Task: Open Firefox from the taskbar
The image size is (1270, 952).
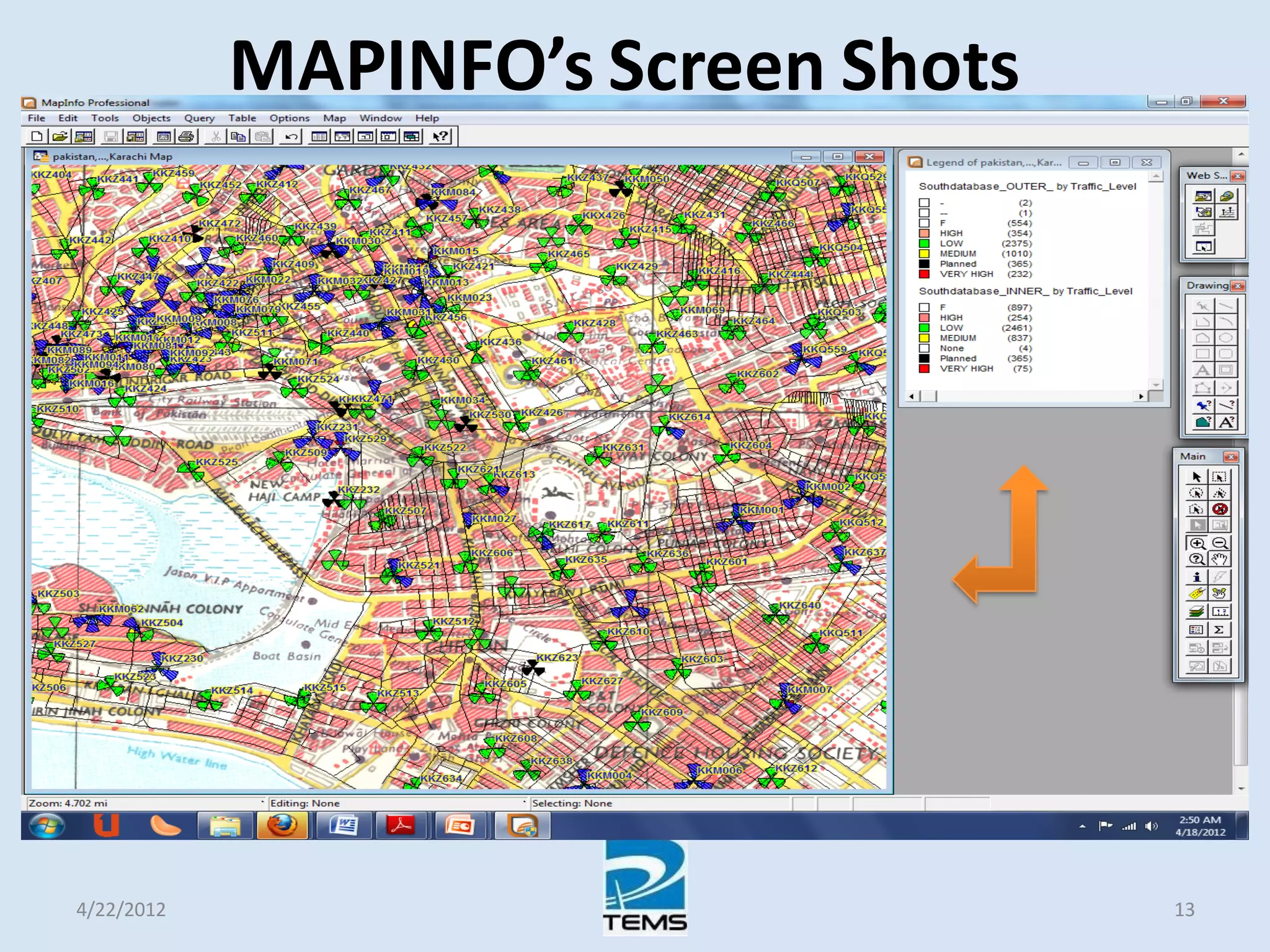Action: tap(282, 826)
